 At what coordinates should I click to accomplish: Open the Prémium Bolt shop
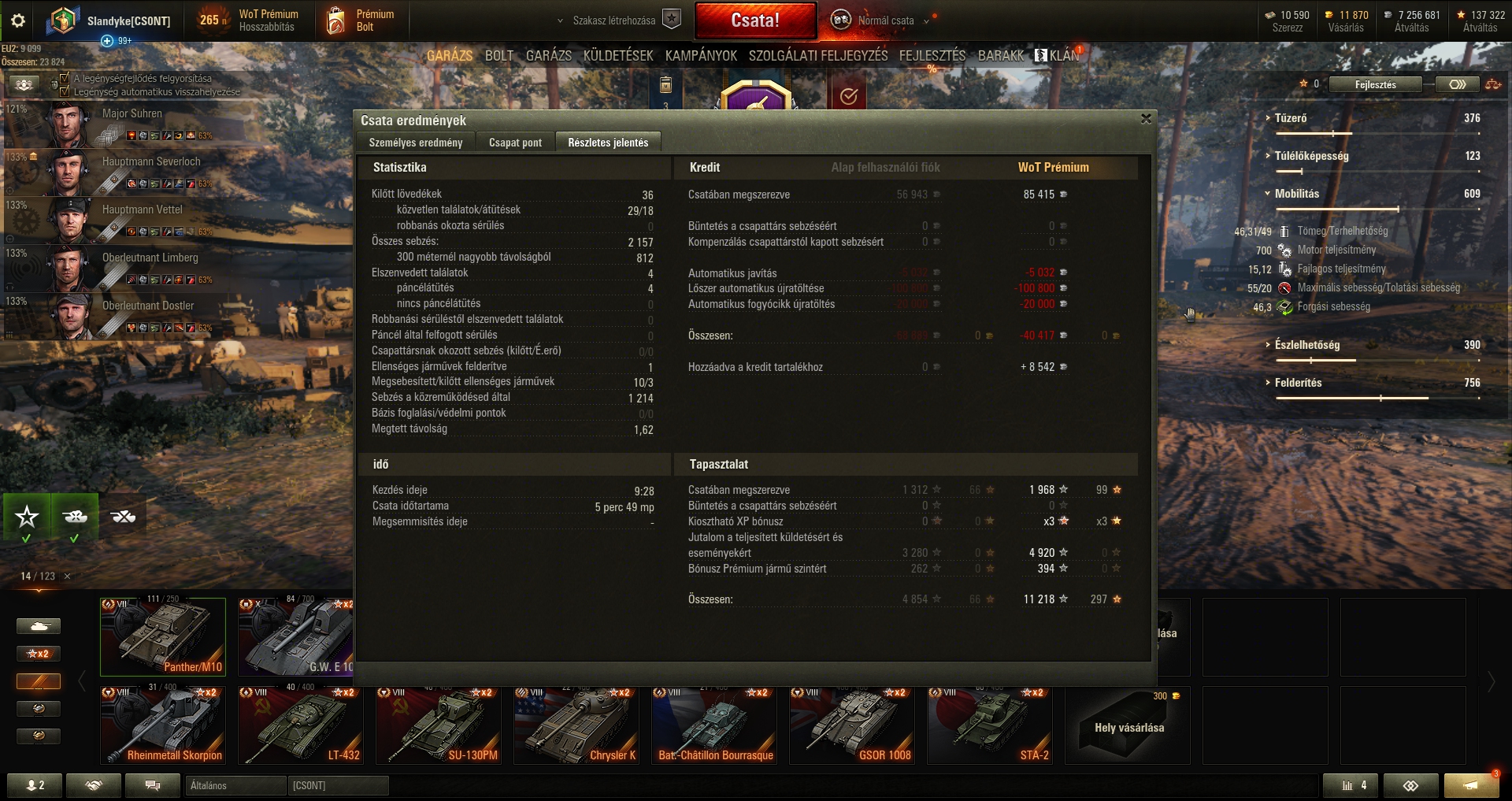coord(361,20)
